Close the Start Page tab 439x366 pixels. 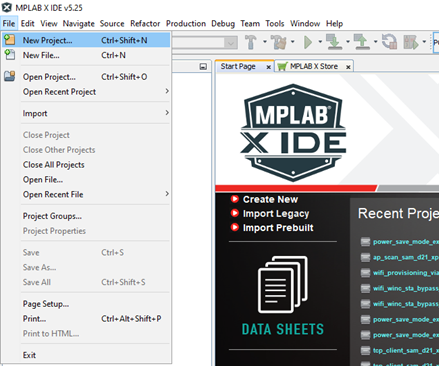tap(268, 67)
